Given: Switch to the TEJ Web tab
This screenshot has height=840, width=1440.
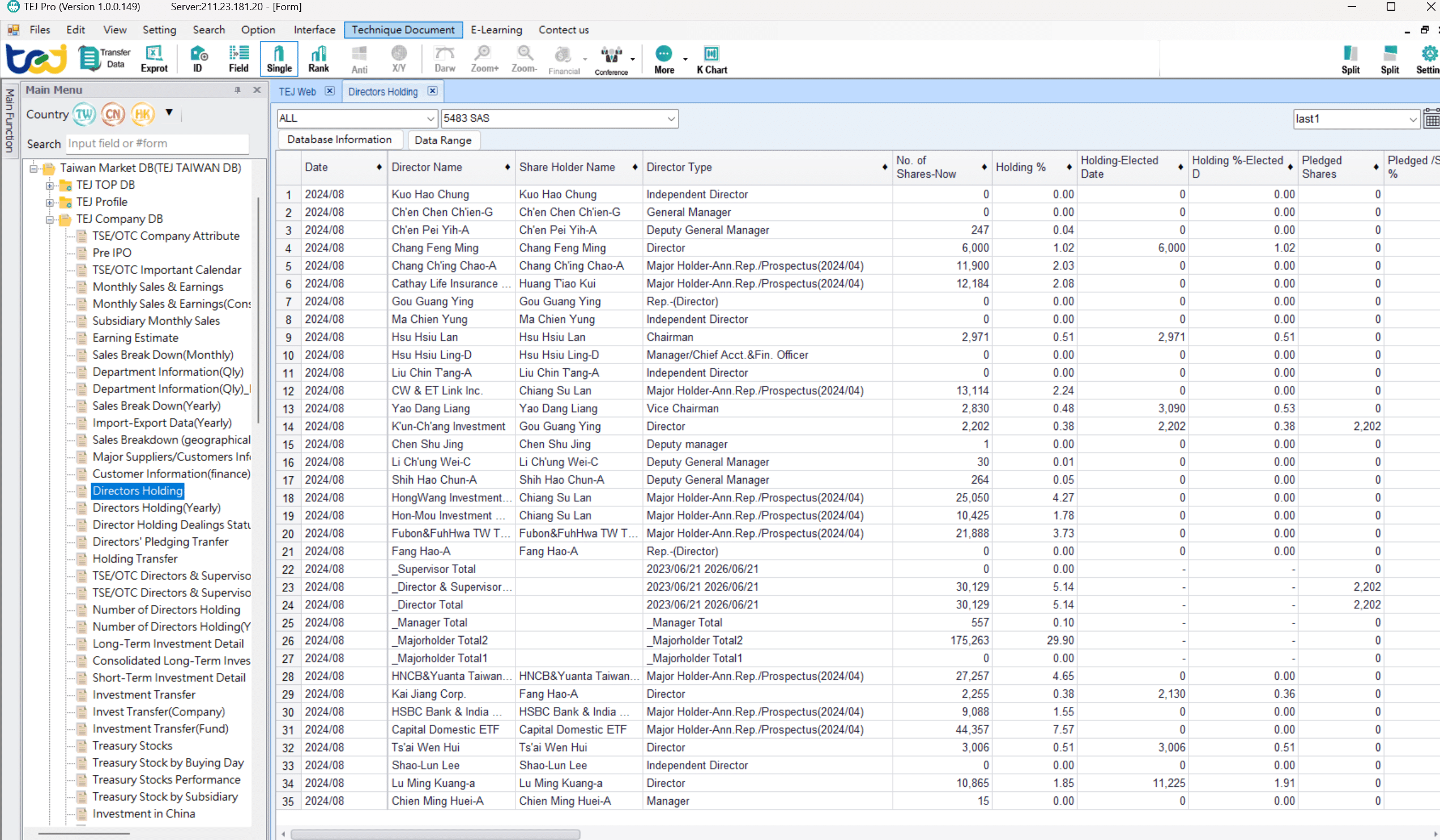Looking at the screenshot, I should coord(297,91).
